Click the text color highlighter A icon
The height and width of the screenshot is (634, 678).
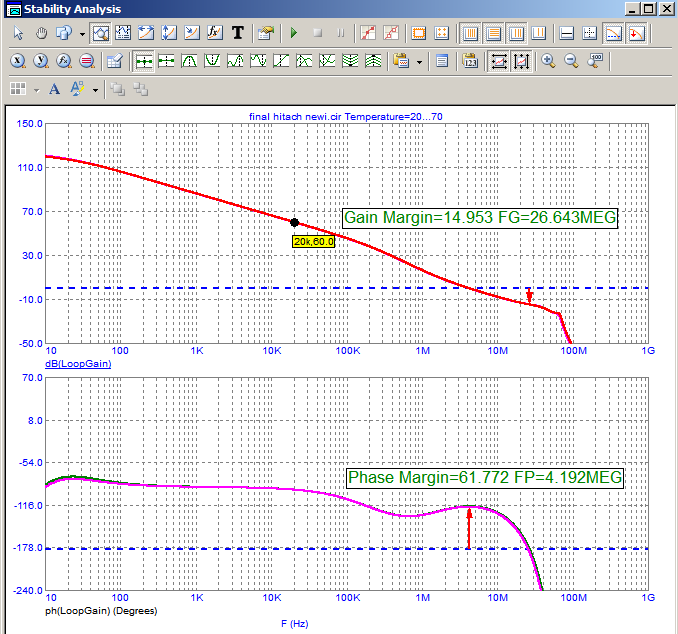77,89
